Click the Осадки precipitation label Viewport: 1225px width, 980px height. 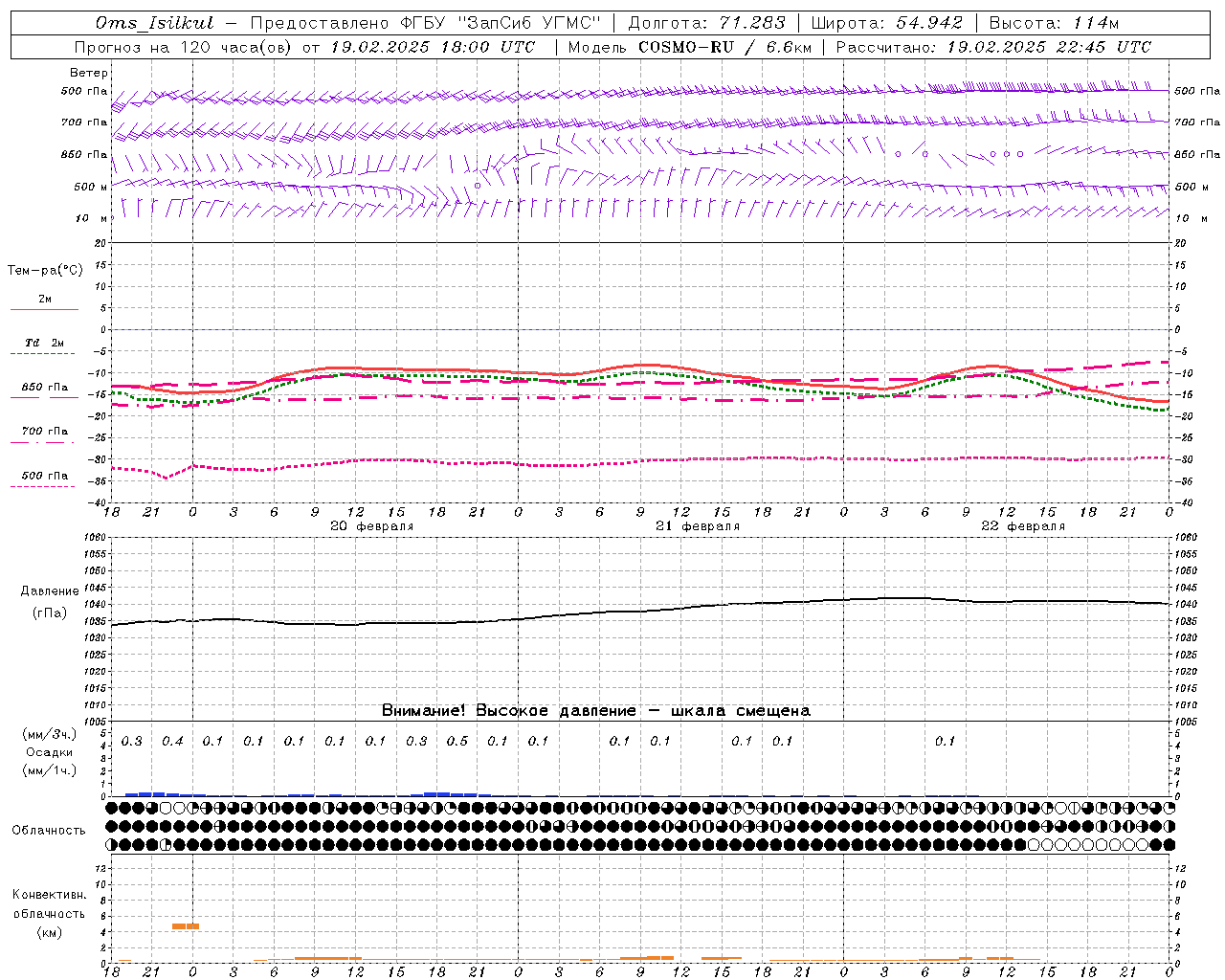[50, 752]
